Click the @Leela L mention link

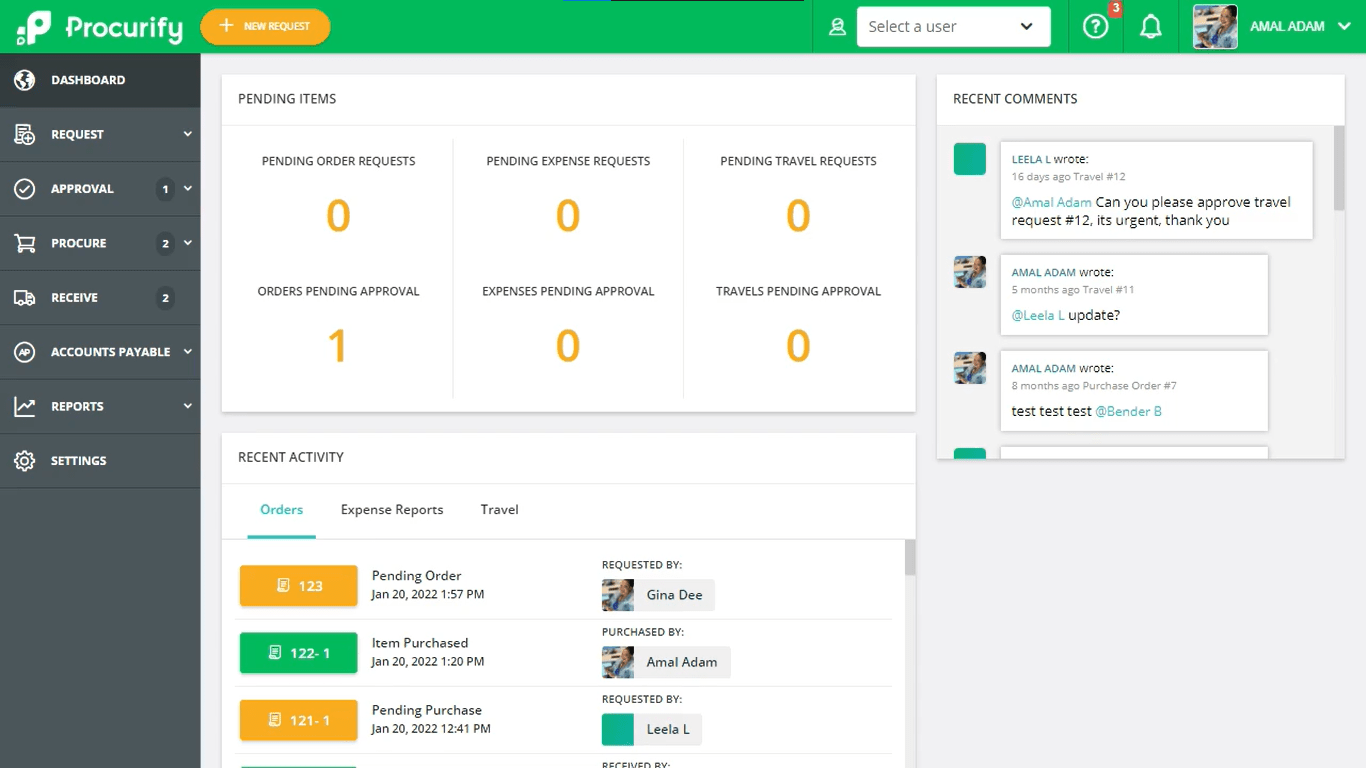click(x=1038, y=315)
